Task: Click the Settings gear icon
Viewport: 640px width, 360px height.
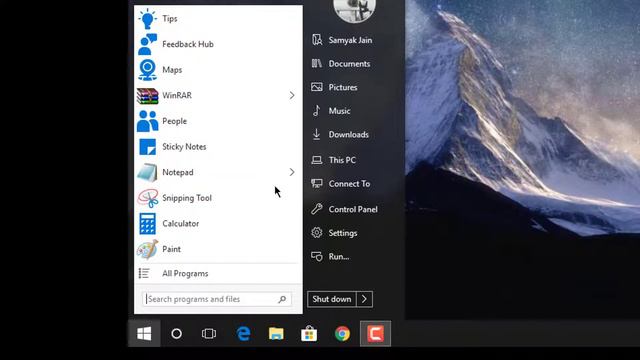Action: 317,233
